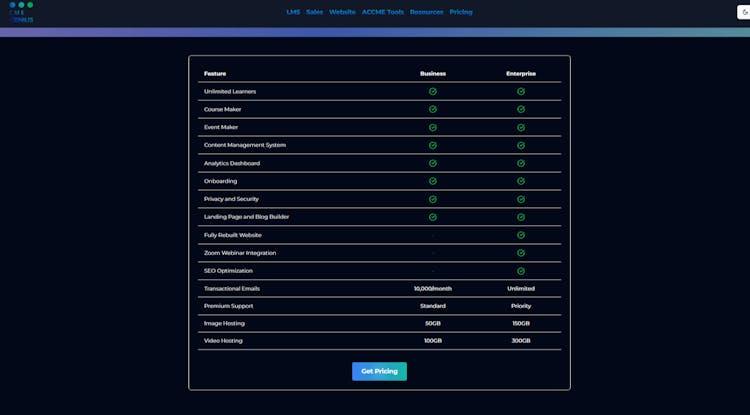Go to the Website nav link
This screenshot has width=750, height=415.
pyautogui.click(x=342, y=12)
